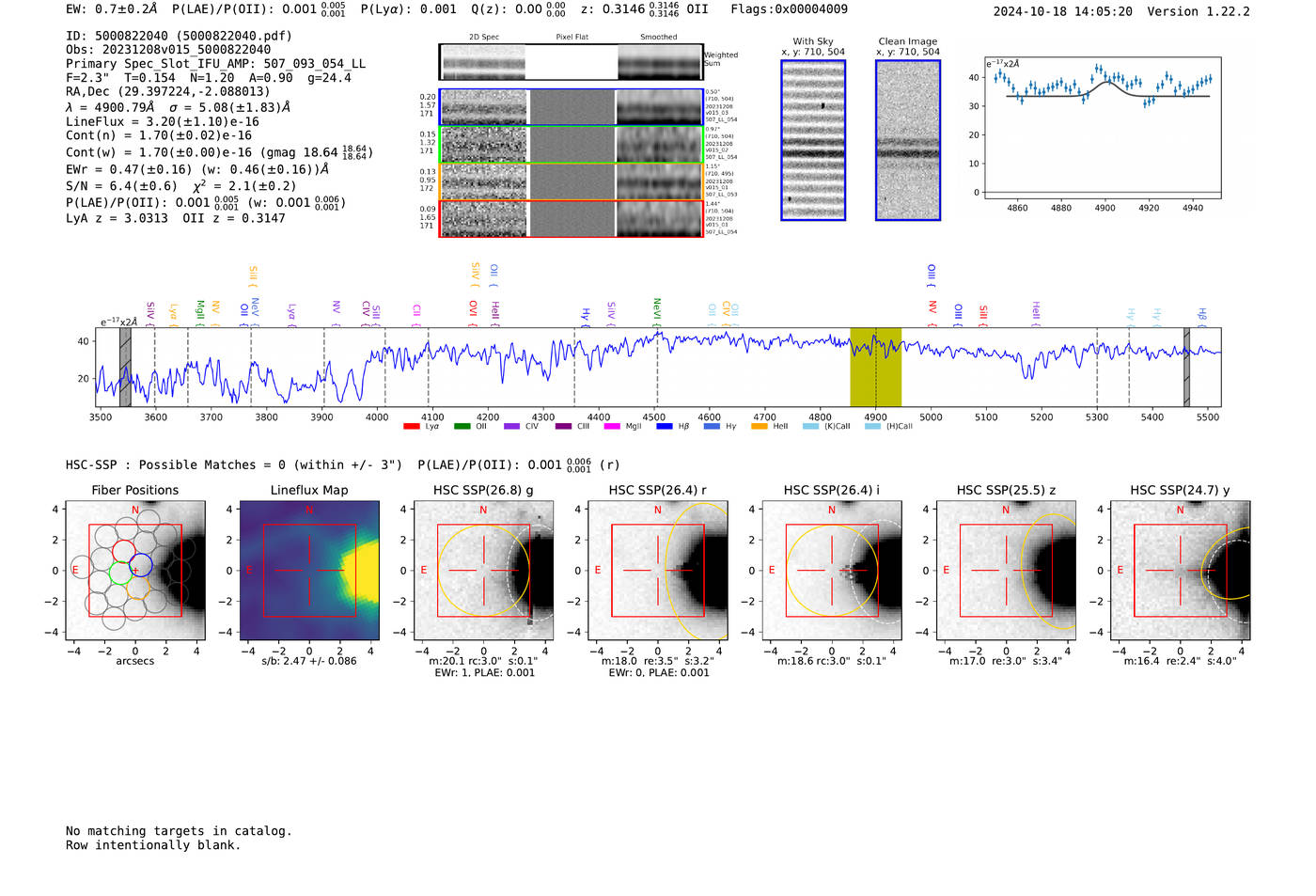
Task: Click the (K)CaII legend swatch
Action: [810, 427]
